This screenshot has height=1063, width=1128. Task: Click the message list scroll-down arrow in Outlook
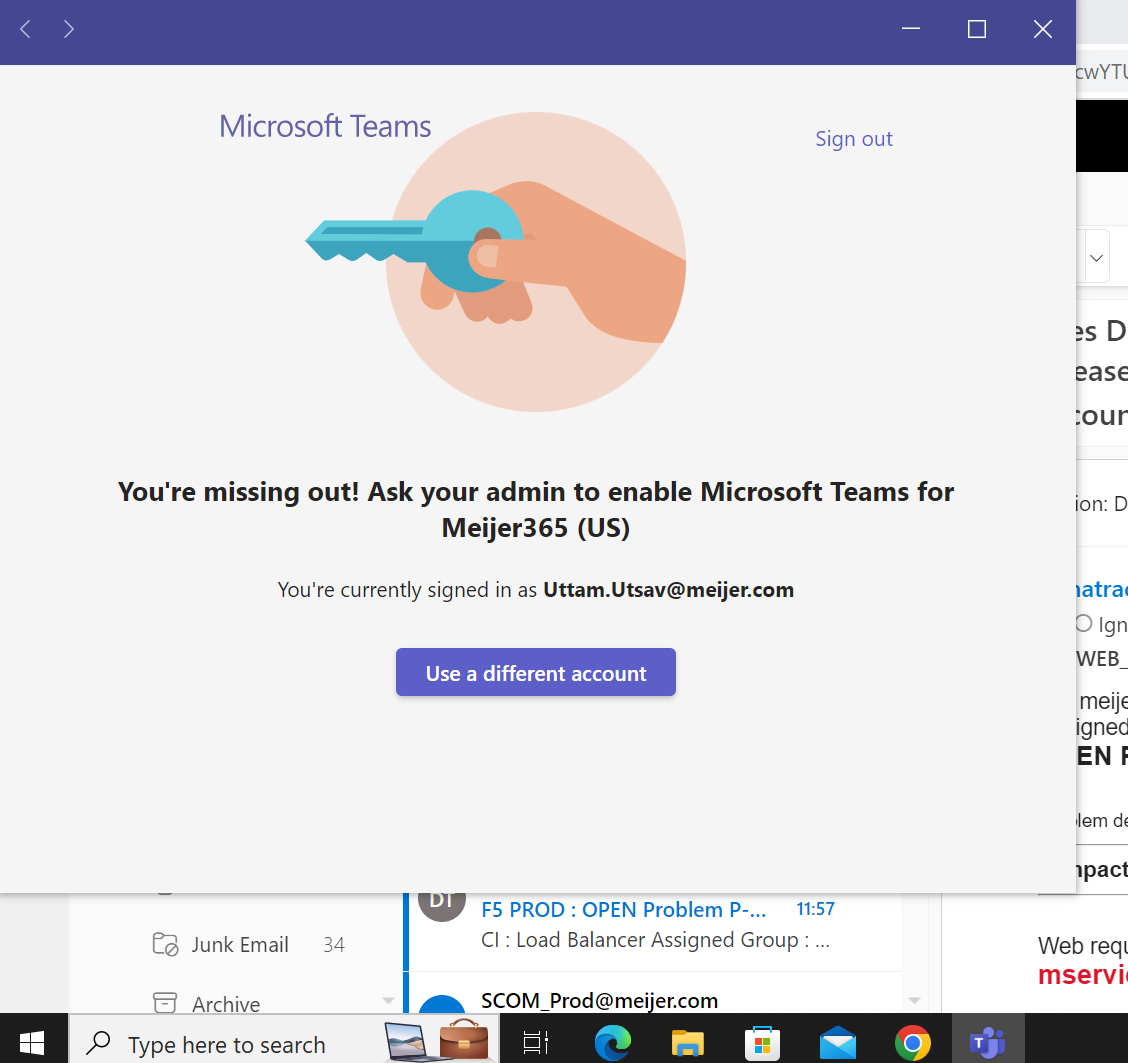click(915, 1000)
